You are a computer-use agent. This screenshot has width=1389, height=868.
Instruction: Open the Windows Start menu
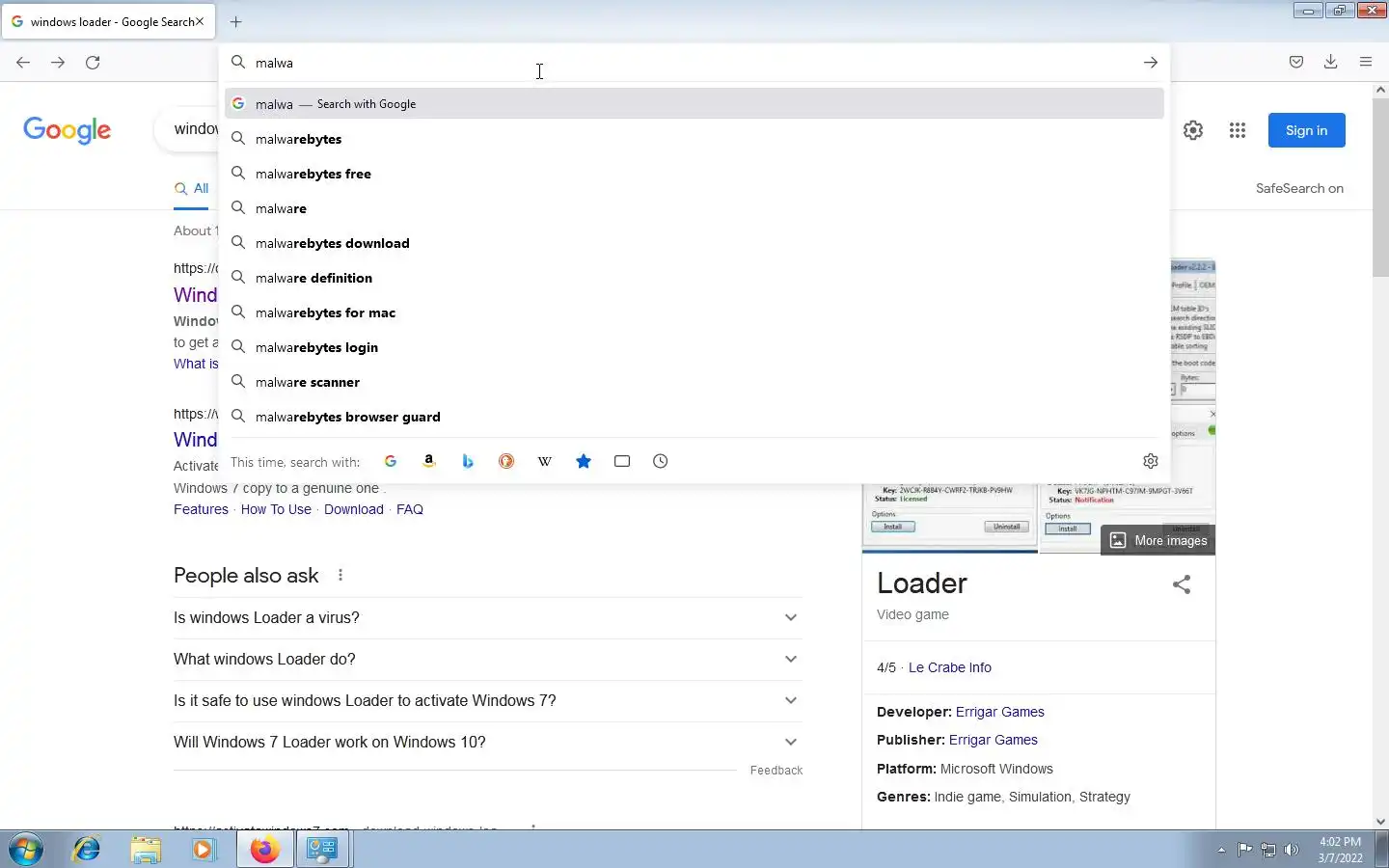point(25,850)
